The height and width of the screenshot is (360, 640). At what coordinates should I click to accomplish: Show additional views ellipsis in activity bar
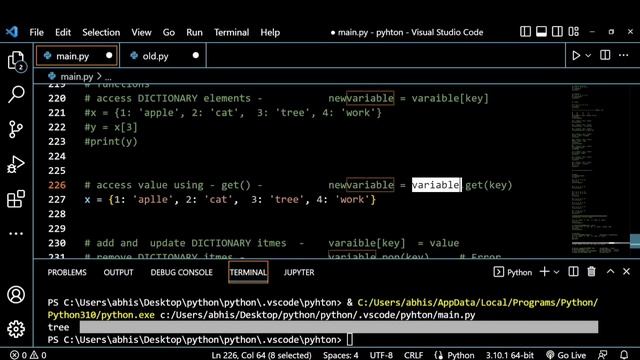point(16,233)
